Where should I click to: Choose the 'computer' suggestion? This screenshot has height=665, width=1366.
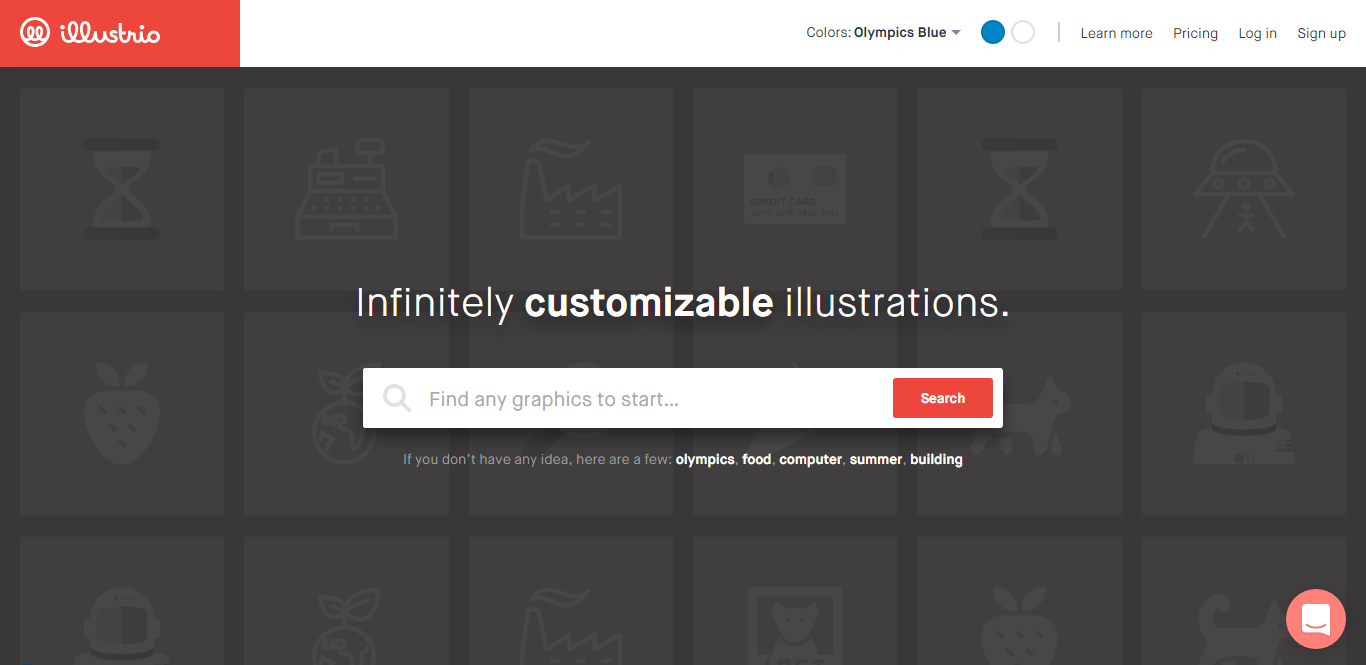pyautogui.click(x=811, y=460)
